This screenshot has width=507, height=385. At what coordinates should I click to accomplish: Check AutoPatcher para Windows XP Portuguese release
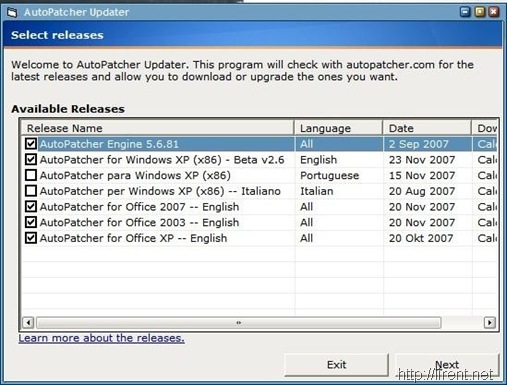(31, 175)
